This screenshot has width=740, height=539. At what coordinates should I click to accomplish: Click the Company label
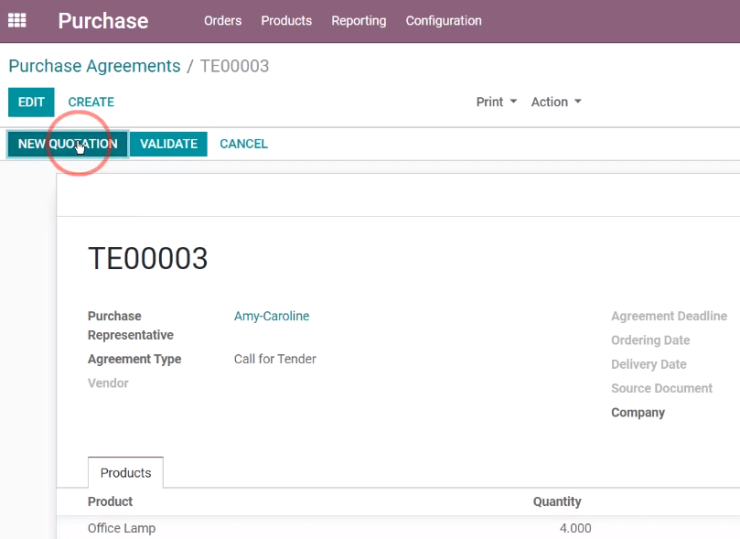(x=638, y=413)
